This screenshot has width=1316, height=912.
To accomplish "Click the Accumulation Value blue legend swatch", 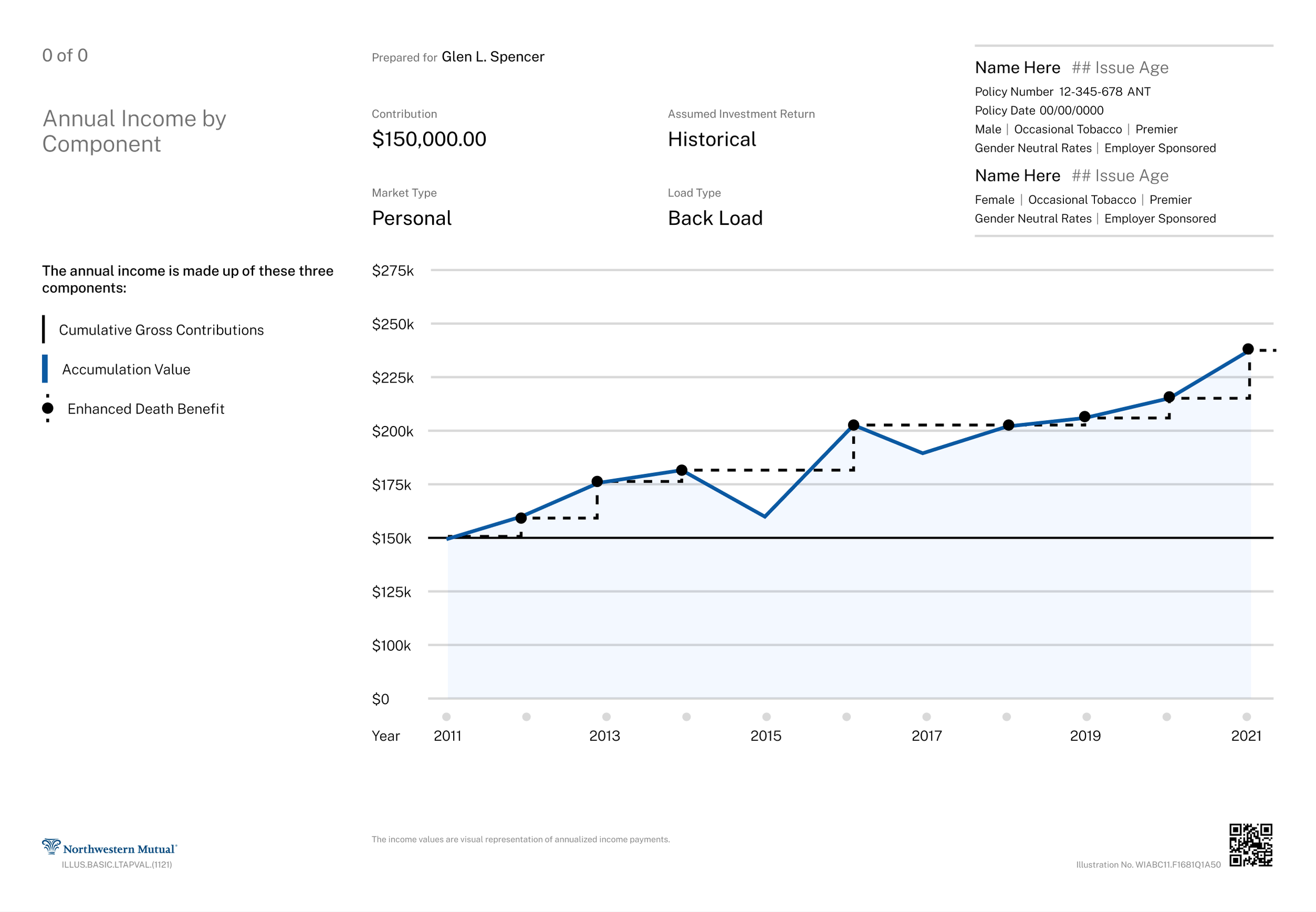I will 45,369.
